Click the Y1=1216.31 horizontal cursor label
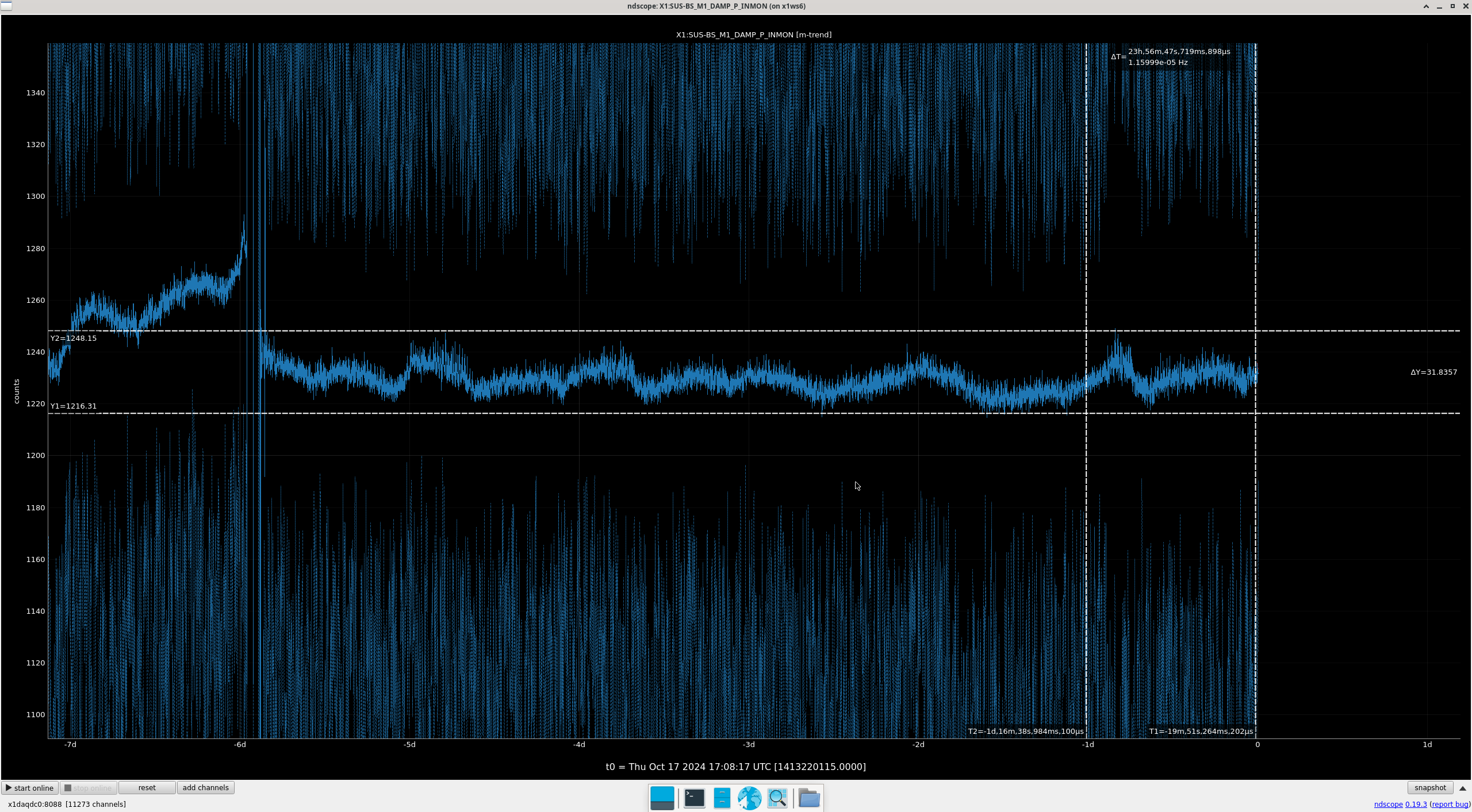This screenshot has width=1472, height=812. pyautogui.click(x=74, y=406)
